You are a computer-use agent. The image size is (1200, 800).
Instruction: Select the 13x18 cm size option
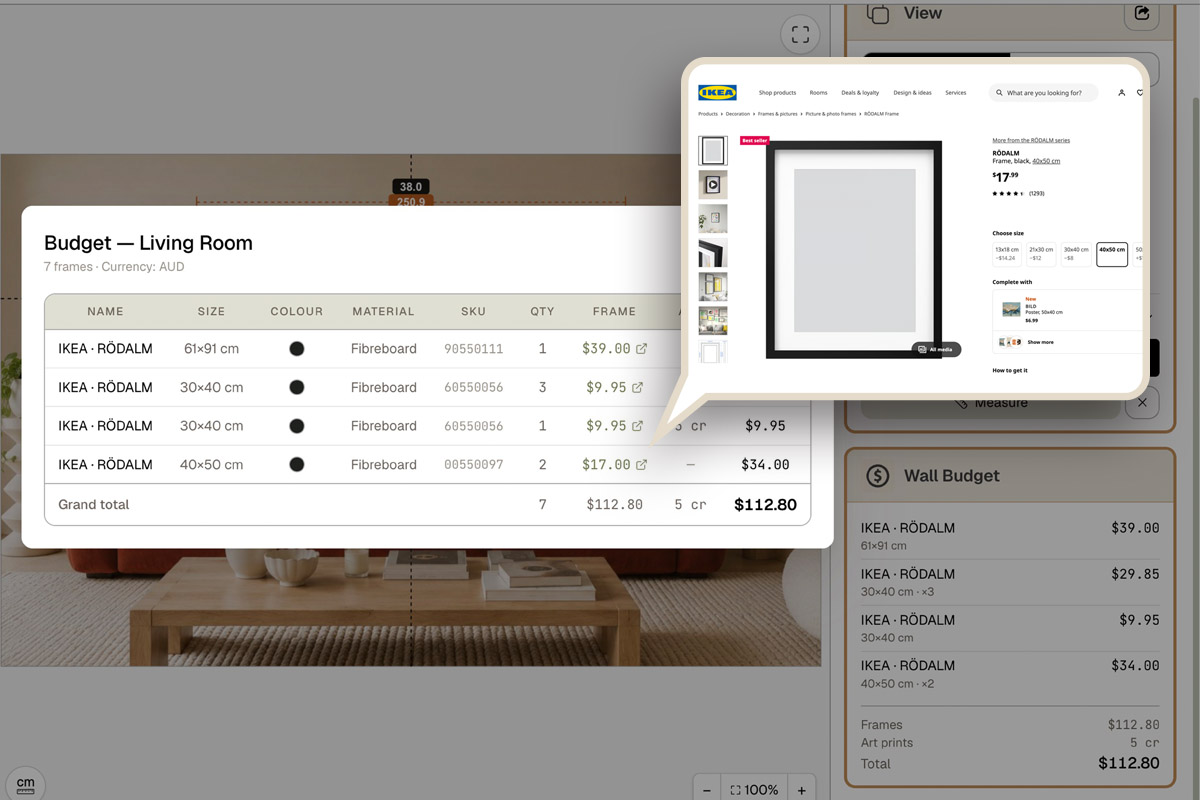1007,254
